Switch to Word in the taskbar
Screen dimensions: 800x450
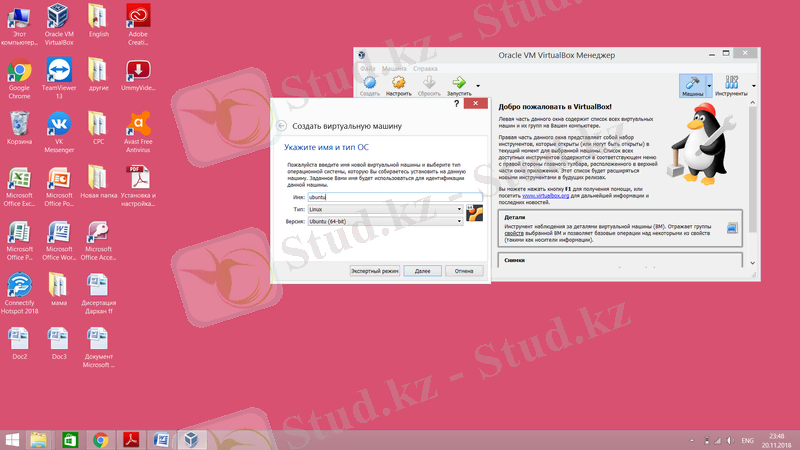pos(161,440)
